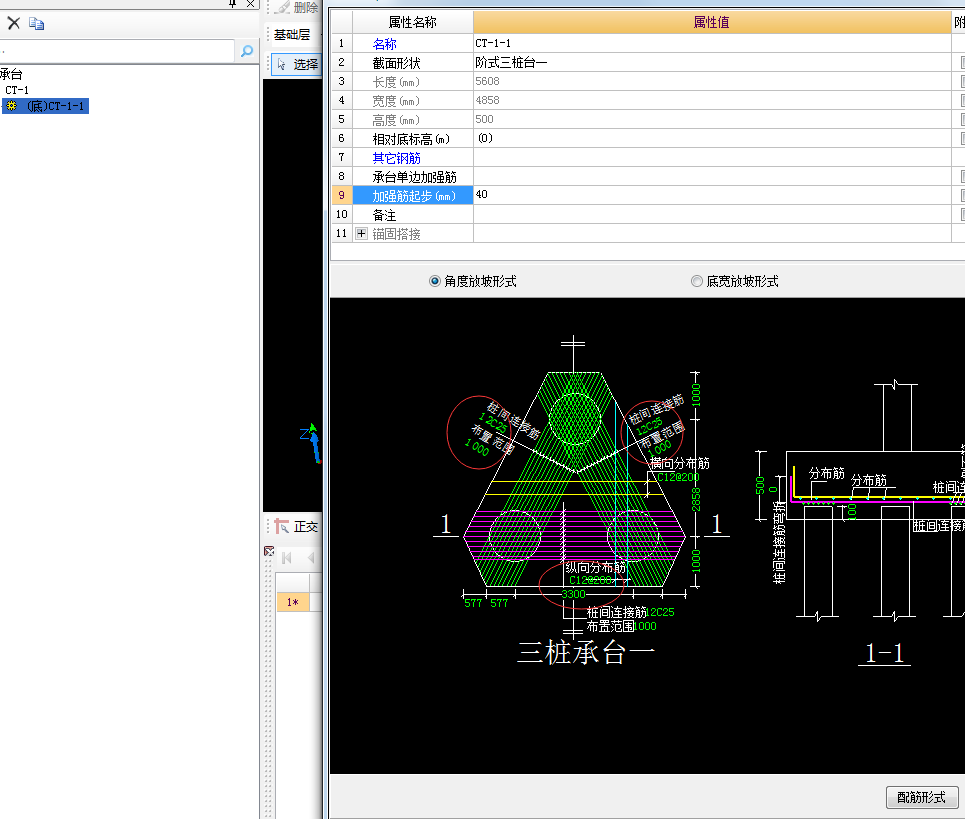This screenshot has width=965, height=819.
Task: Click the first 577 dimension value
Action: pos(473,603)
